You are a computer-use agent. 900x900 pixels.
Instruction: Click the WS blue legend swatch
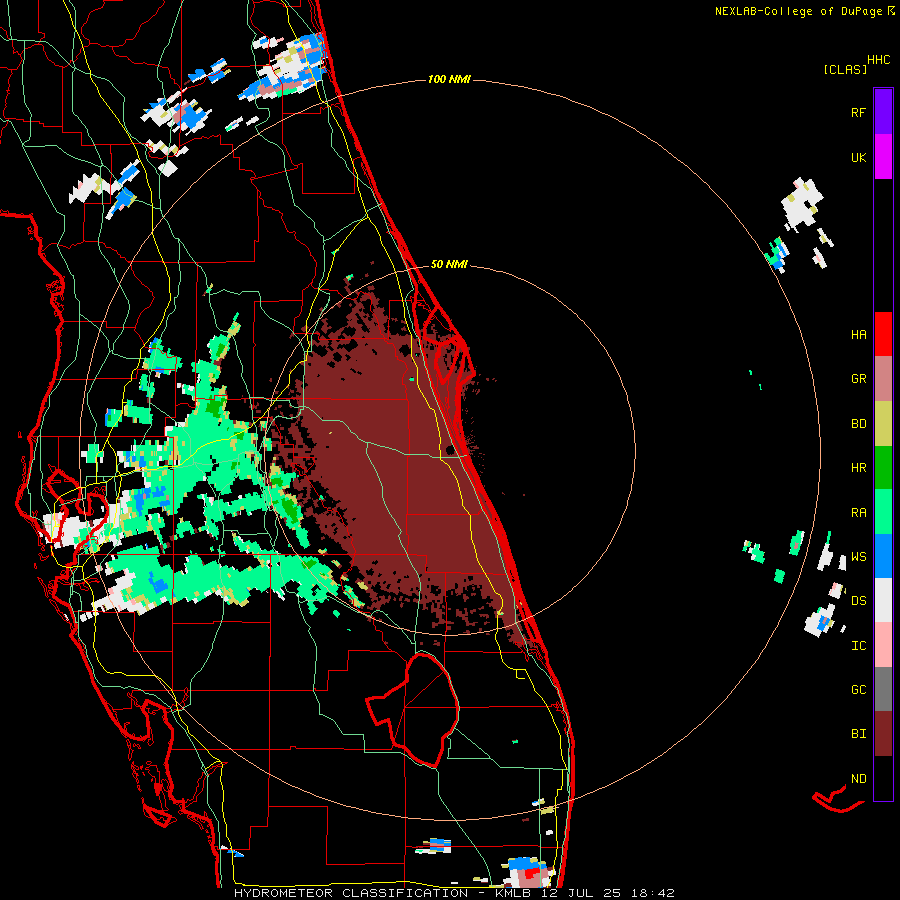pos(883,556)
